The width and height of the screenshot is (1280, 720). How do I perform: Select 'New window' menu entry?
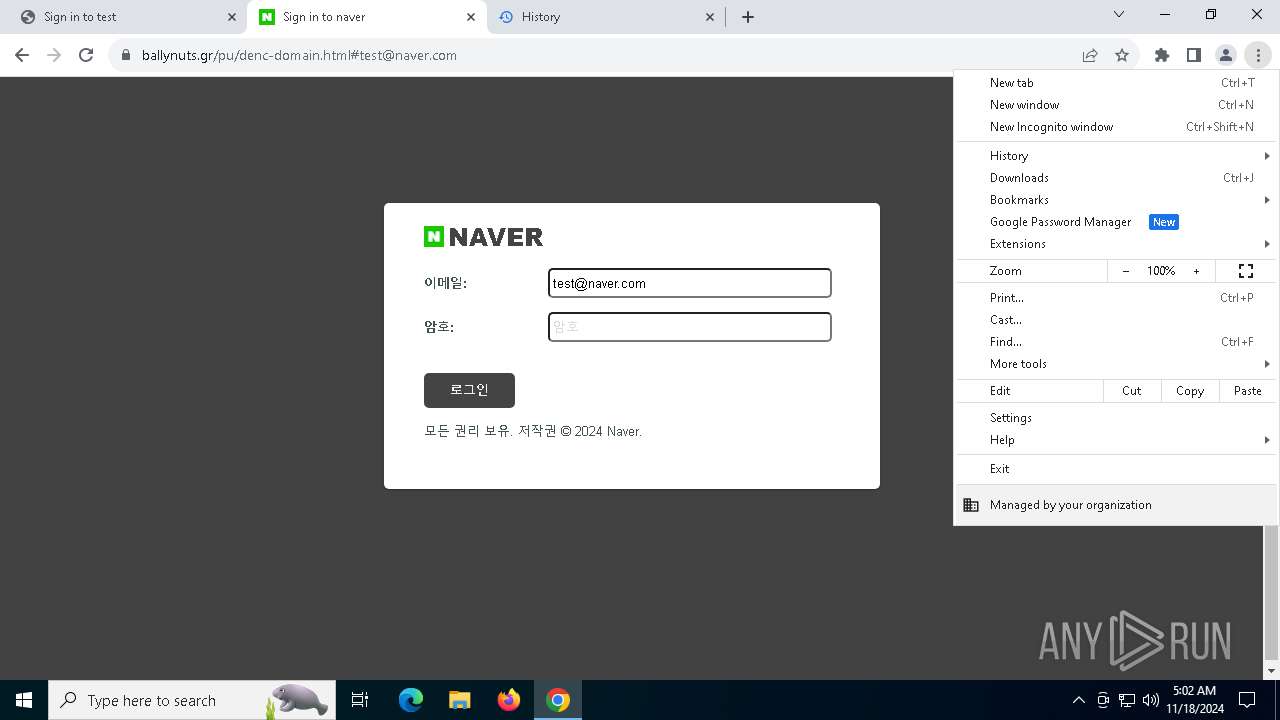[x=1116, y=105]
